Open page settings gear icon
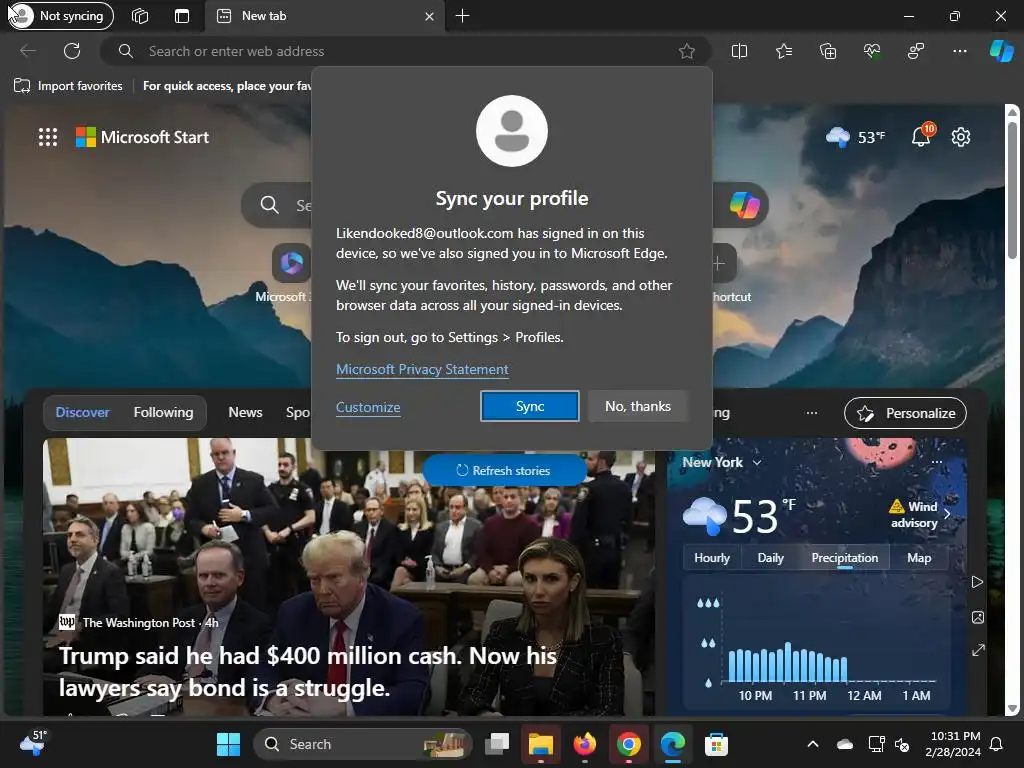The width and height of the screenshot is (1024, 768). tap(961, 137)
